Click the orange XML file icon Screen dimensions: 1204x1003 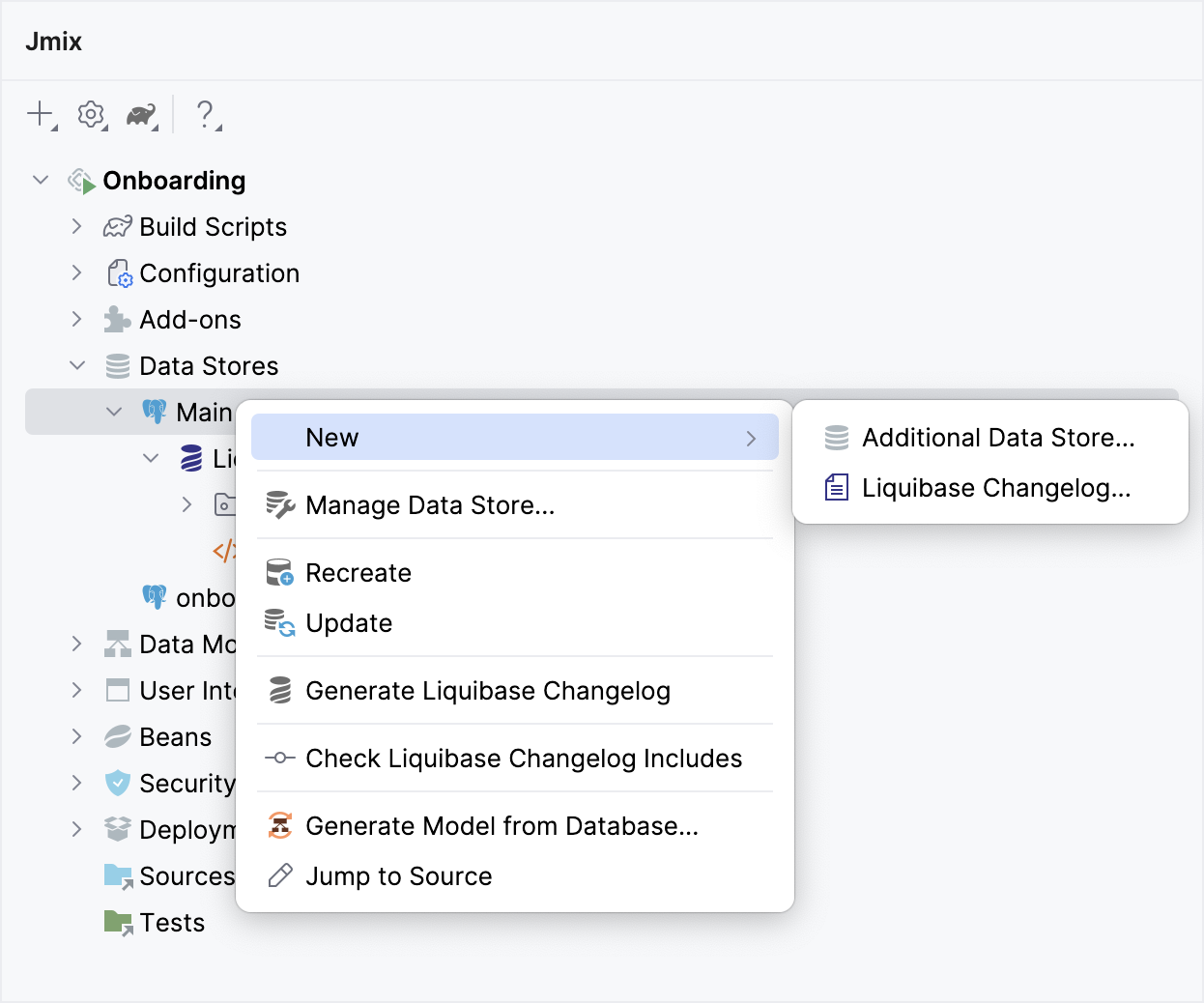[x=224, y=552]
